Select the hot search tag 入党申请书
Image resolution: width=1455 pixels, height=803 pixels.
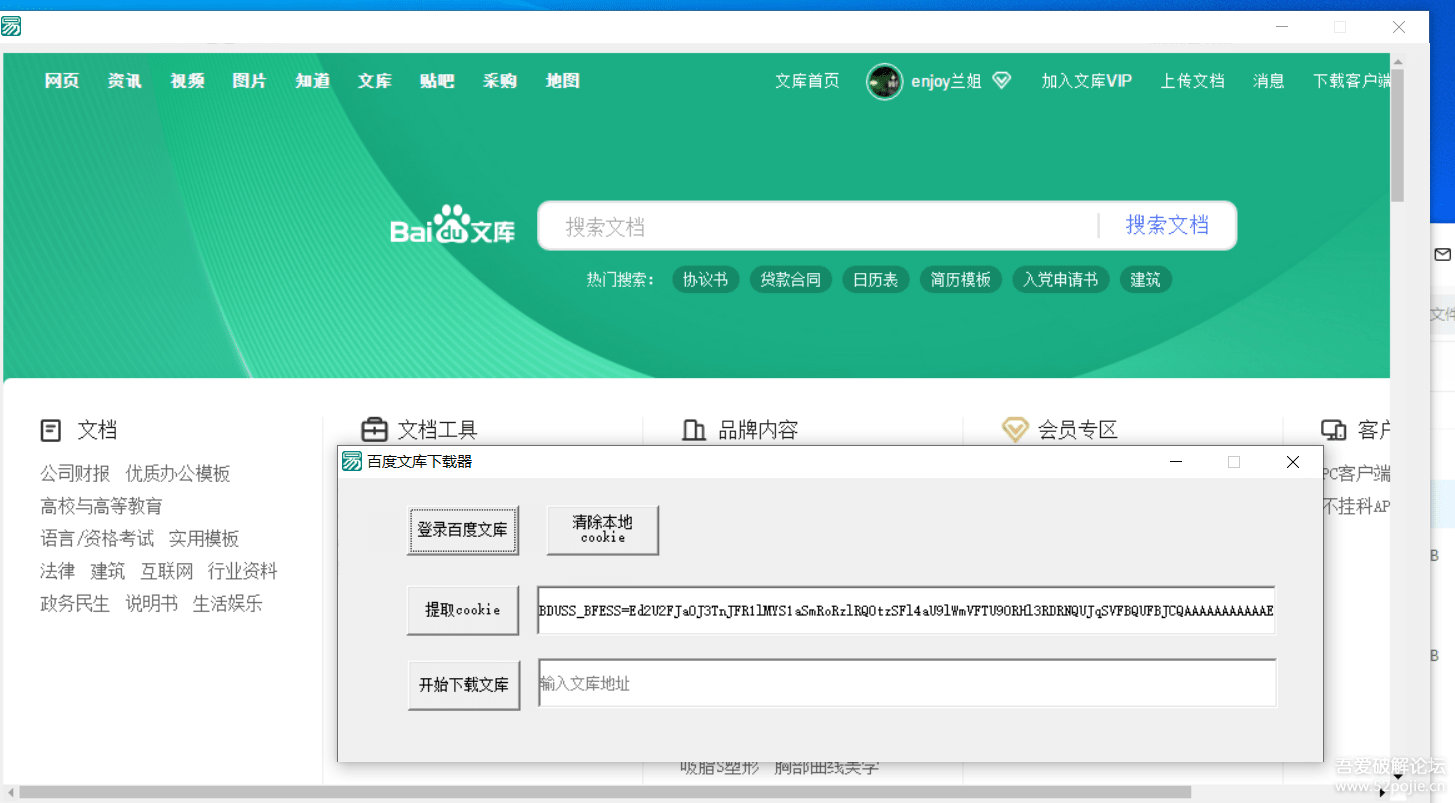tap(1060, 280)
